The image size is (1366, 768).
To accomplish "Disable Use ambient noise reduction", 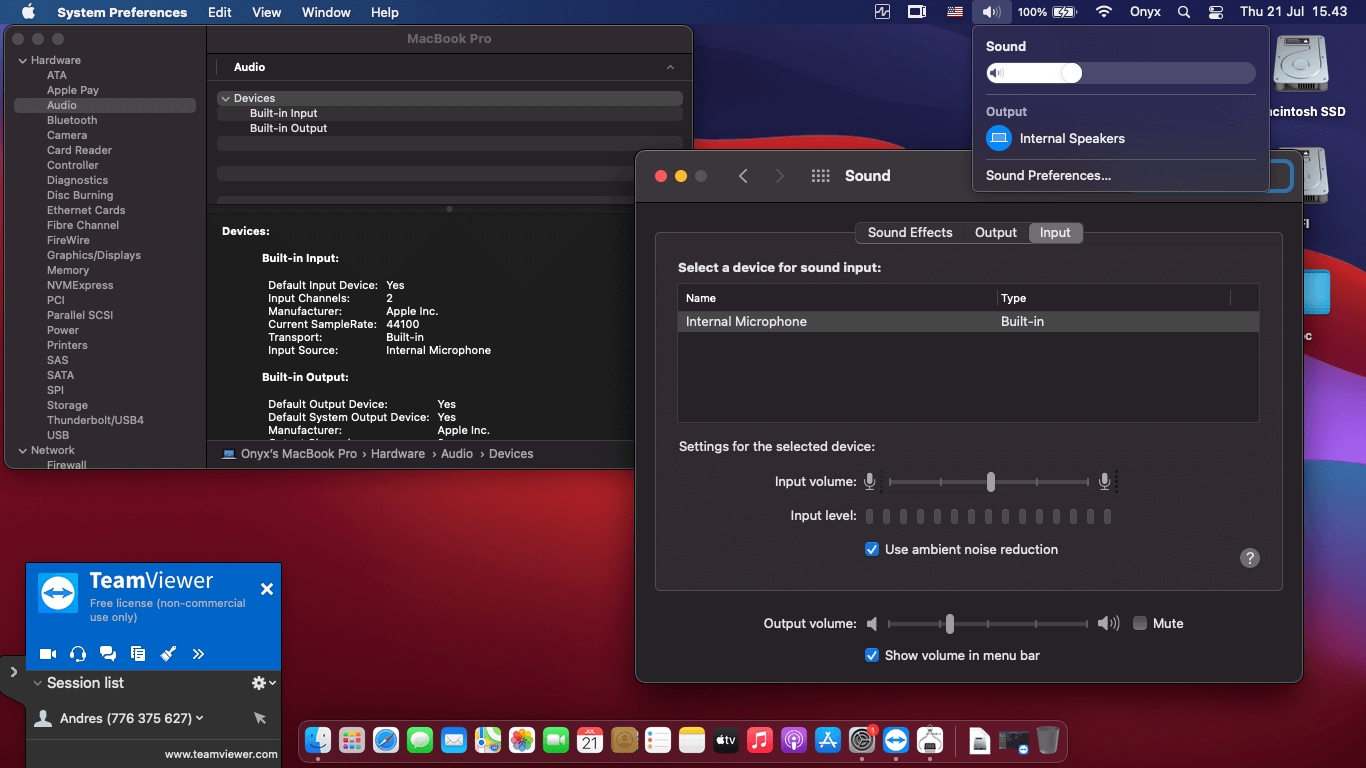I will coord(872,549).
